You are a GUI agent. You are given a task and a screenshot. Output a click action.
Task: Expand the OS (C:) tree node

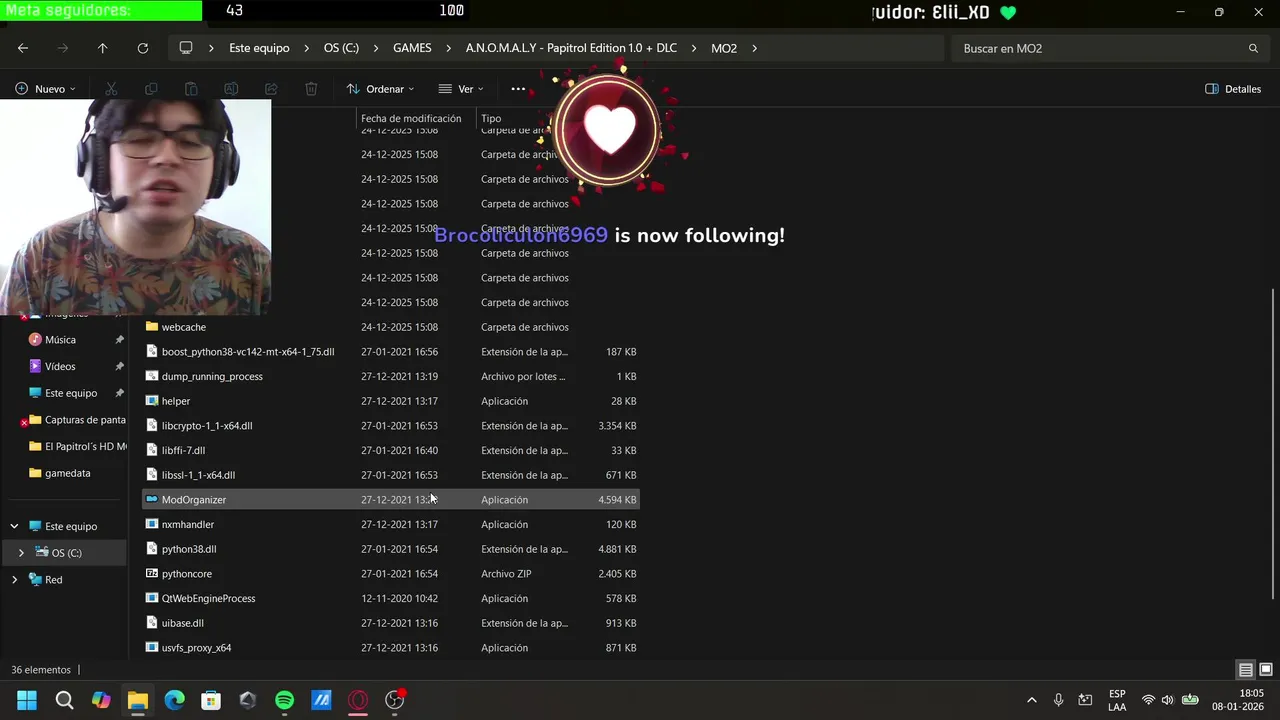click(x=21, y=553)
